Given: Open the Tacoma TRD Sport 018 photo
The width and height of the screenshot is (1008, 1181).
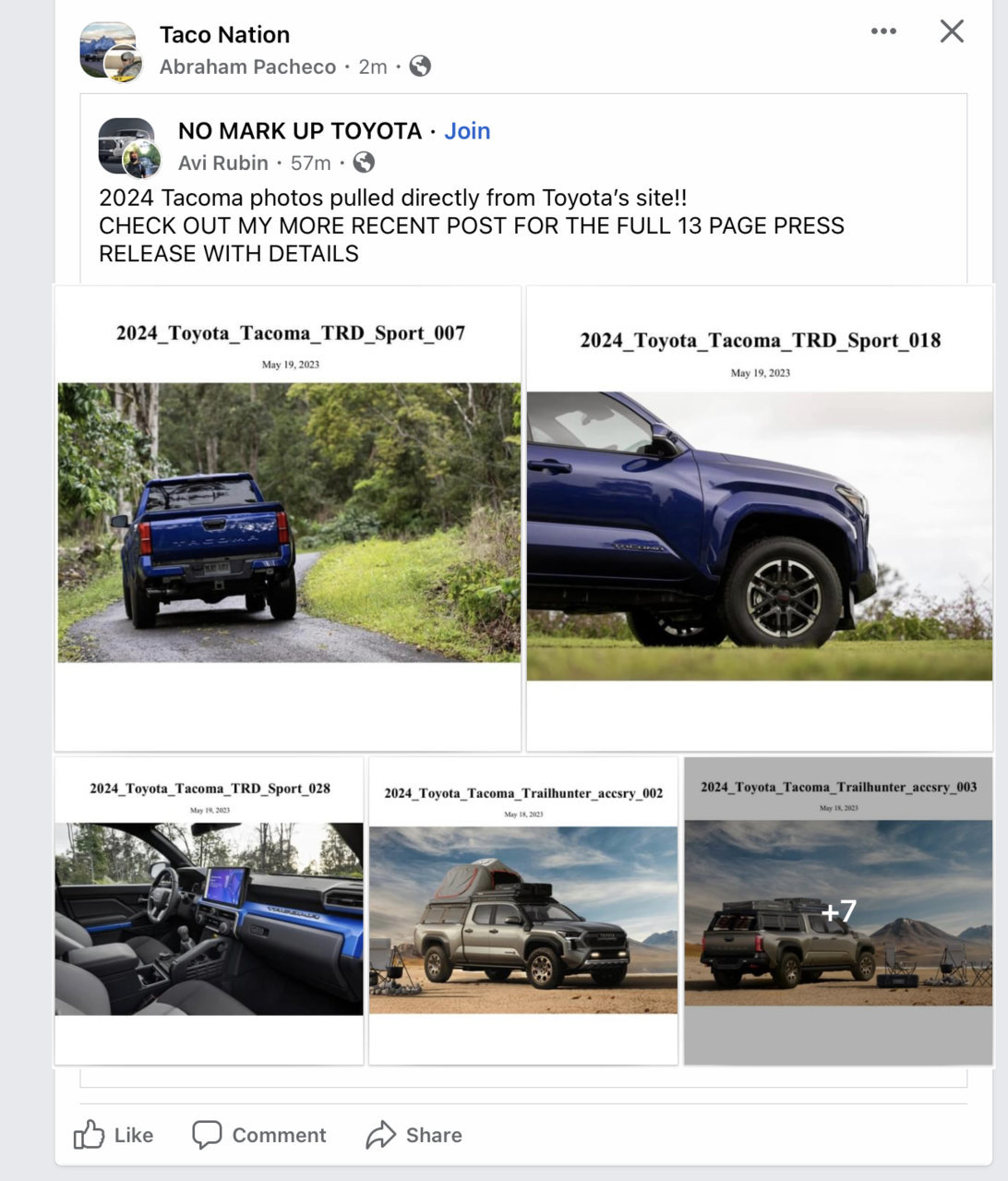Looking at the screenshot, I should click(x=760, y=518).
